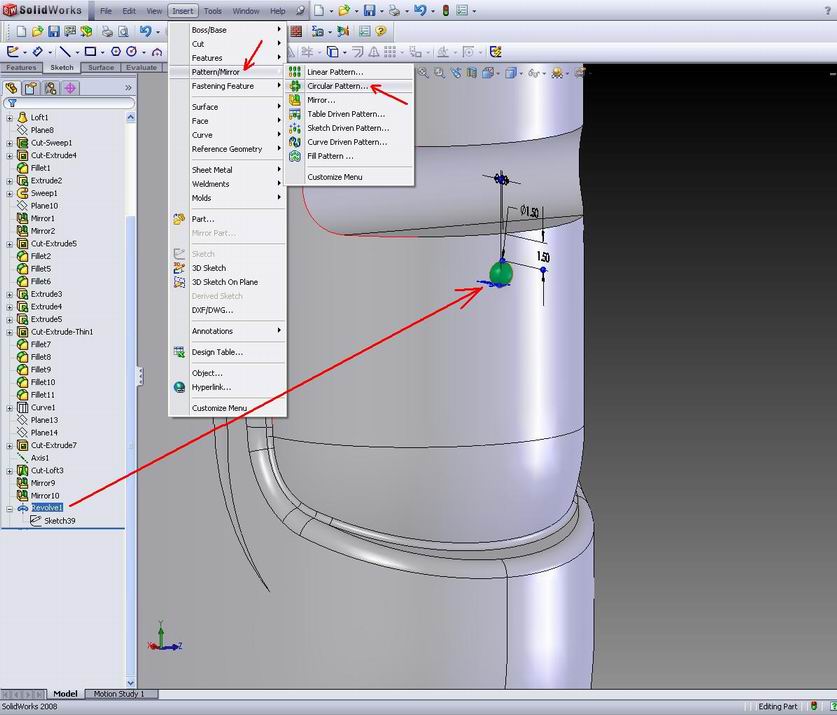Activate the Sketch tool icon

[x=13, y=50]
